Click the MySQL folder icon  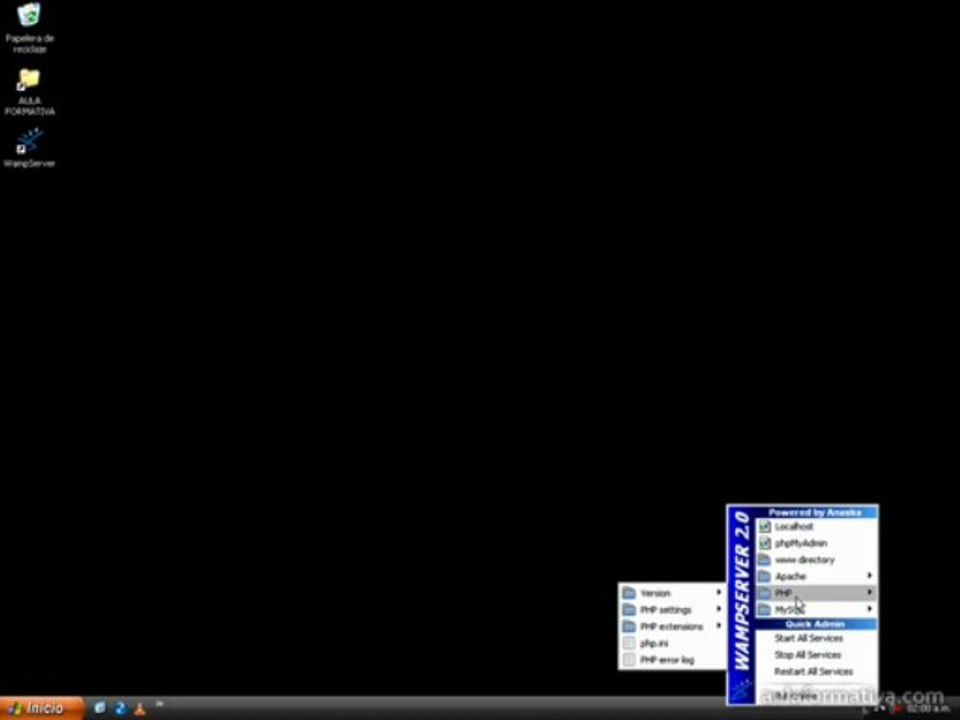tap(764, 609)
